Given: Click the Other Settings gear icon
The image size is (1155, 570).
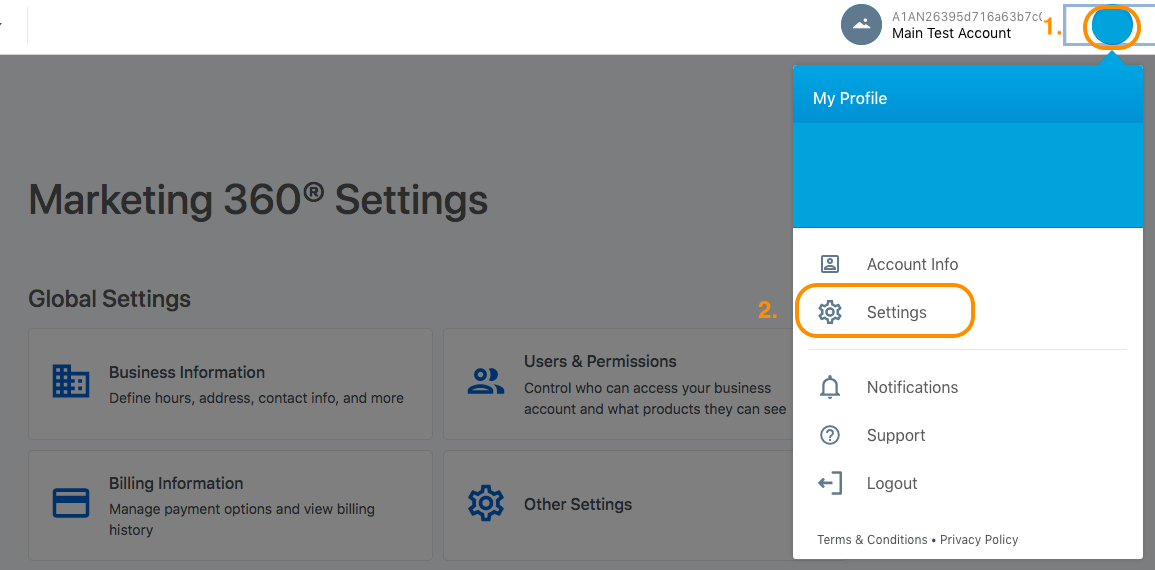Looking at the screenshot, I should pos(486,504).
